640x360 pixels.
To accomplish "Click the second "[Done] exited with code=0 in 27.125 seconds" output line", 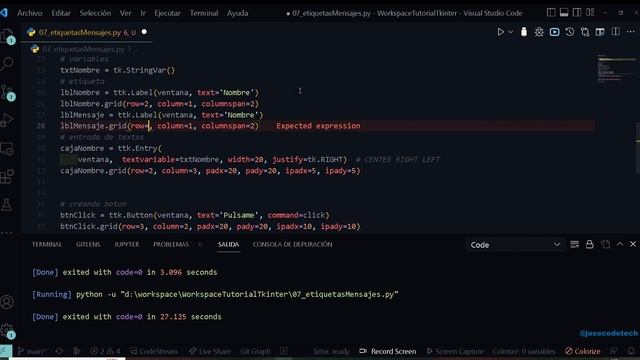I will tap(127, 317).
